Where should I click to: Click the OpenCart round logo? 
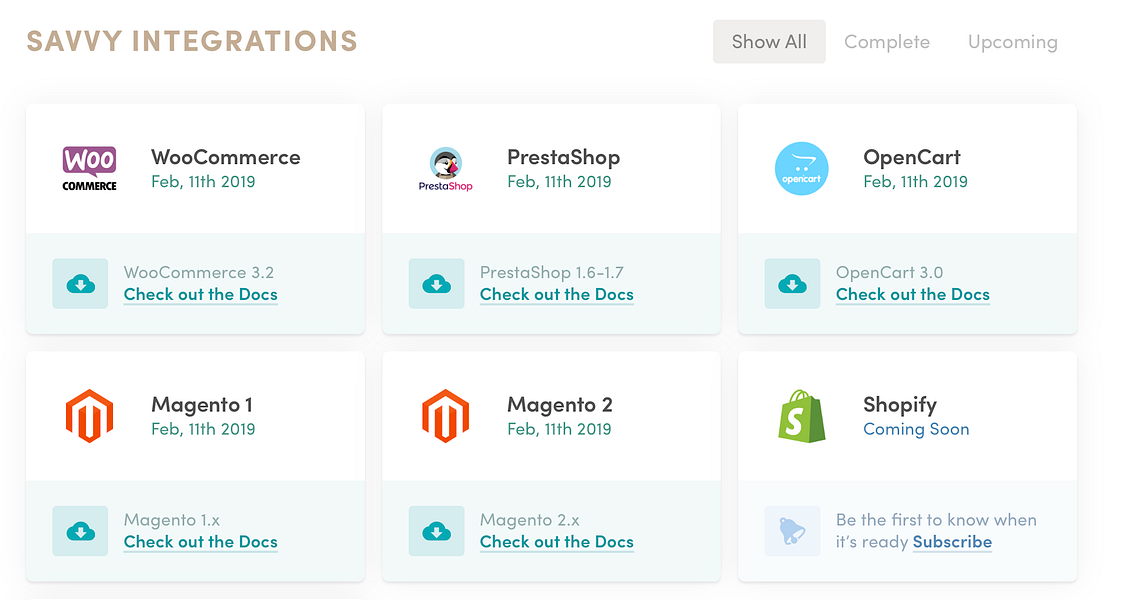coord(802,169)
